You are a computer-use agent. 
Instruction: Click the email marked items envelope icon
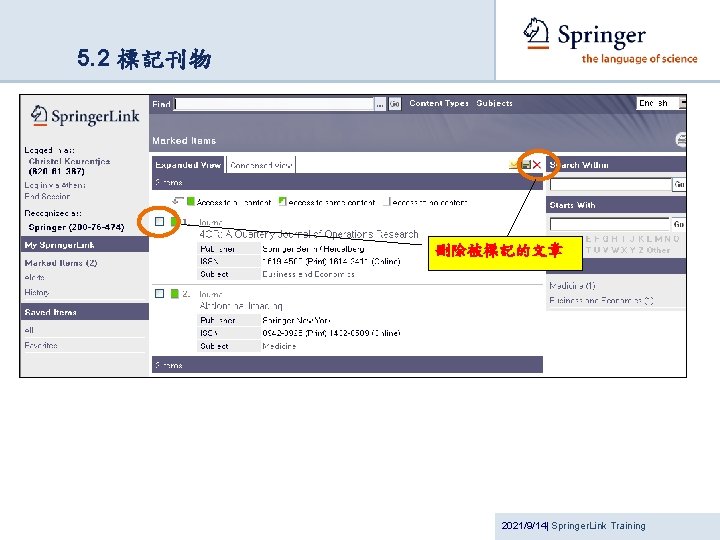(x=515, y=165)
